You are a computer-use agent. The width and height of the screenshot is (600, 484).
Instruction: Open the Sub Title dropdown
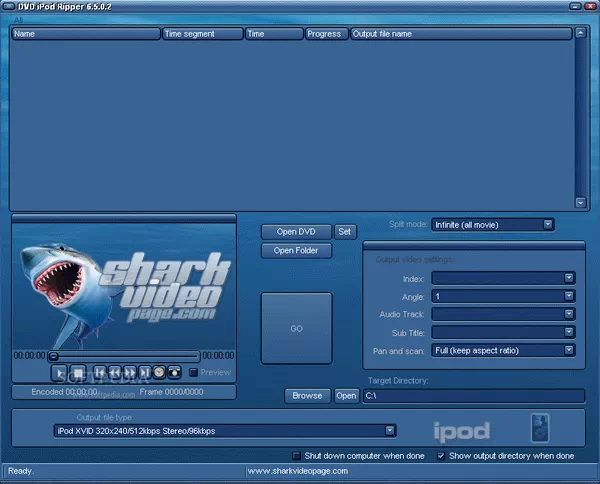[569, 332]
